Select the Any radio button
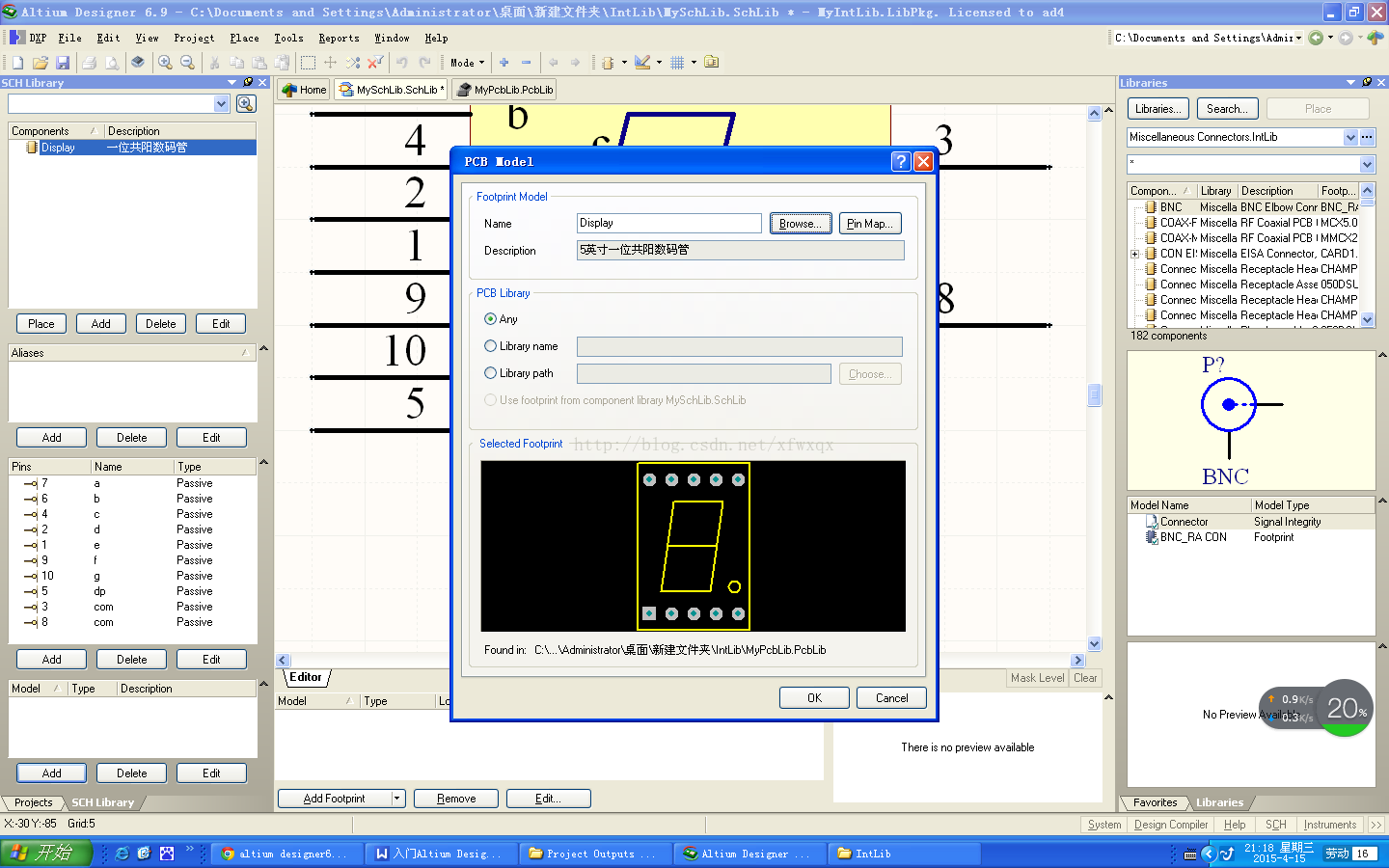 [491, 319]
